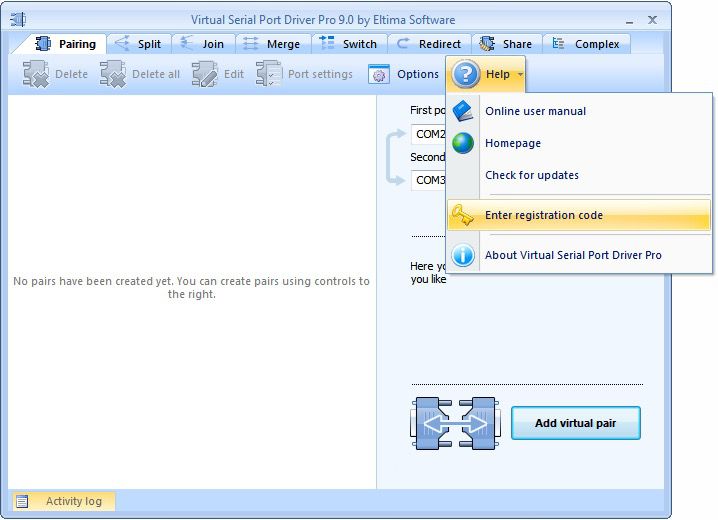Click the Complex tab tree icon
Viewport: 718px width, 520px height.
click(x=558, y=43)
